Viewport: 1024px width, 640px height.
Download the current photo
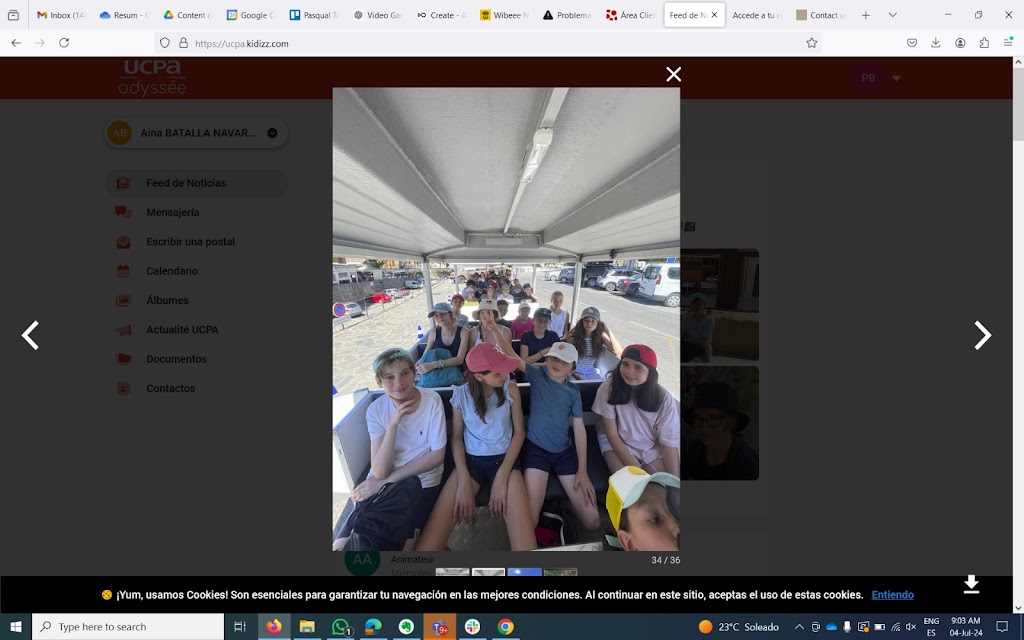[x=971, y=584]
